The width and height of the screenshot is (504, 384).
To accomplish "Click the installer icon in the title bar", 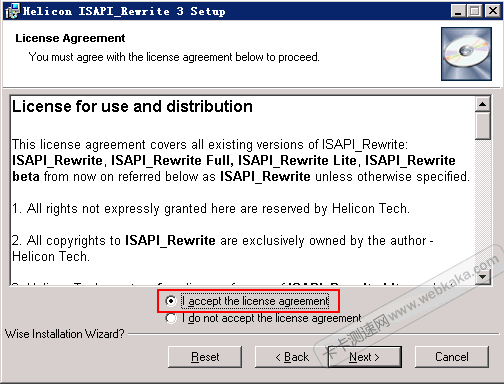I will point(12,11).
